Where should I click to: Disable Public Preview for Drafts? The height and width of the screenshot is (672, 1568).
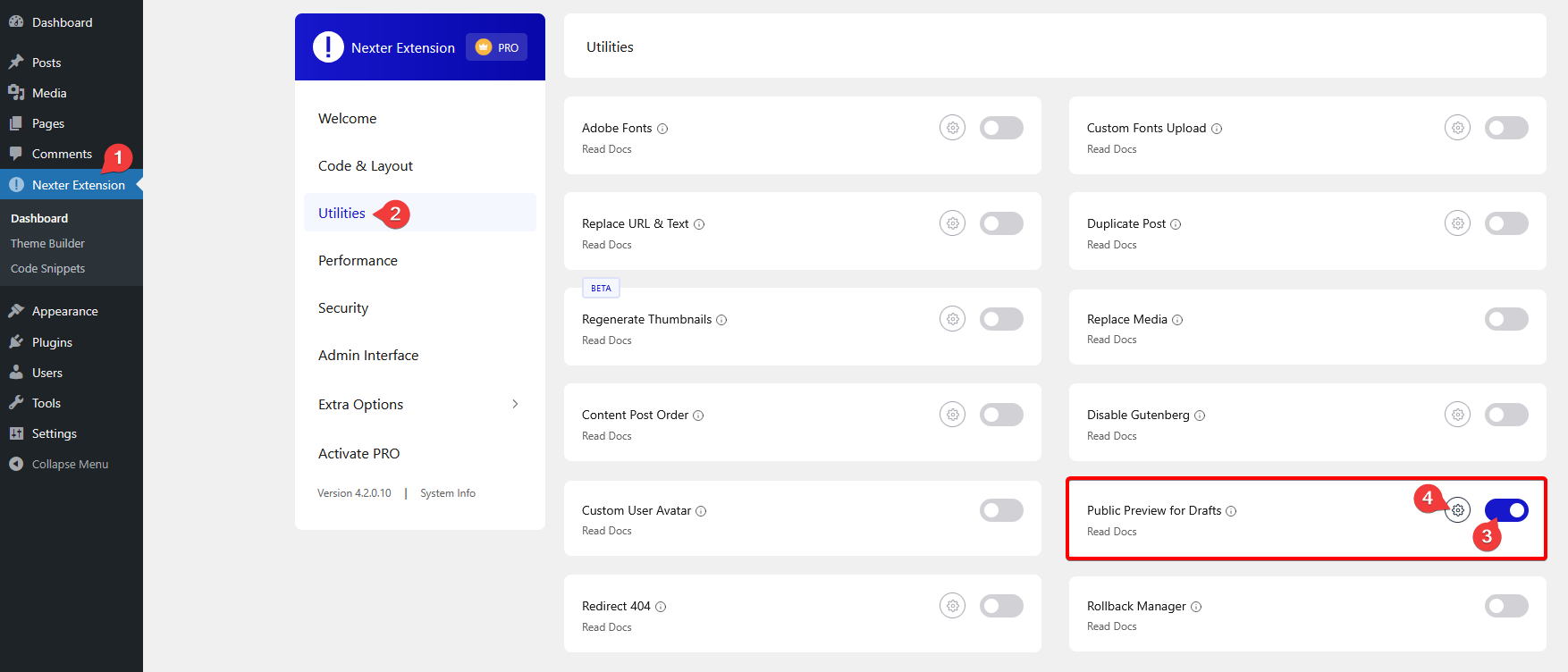[1505, 509]
